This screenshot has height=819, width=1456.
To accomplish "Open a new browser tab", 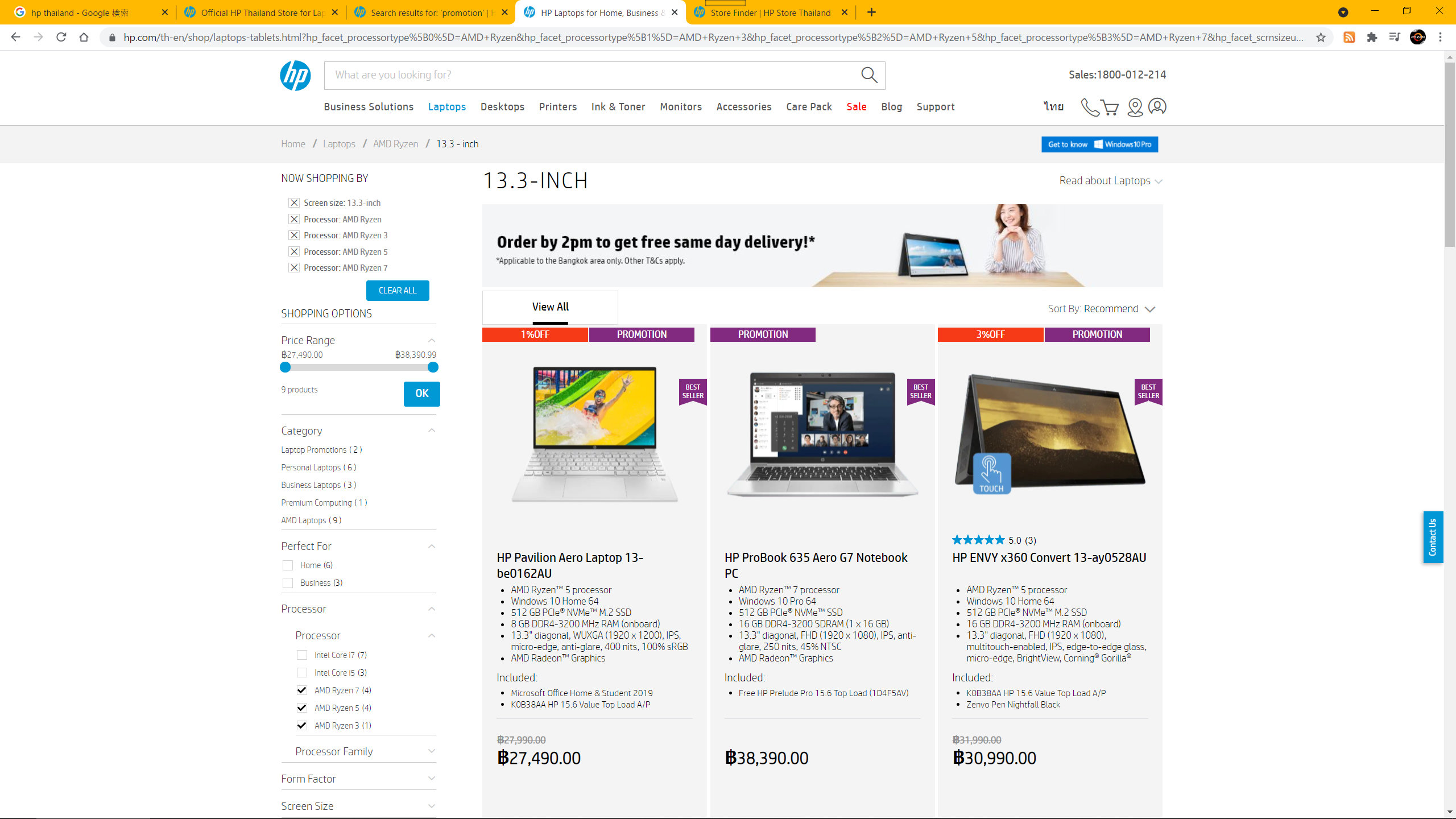I will pyautogui.click(x=871, y=13).
